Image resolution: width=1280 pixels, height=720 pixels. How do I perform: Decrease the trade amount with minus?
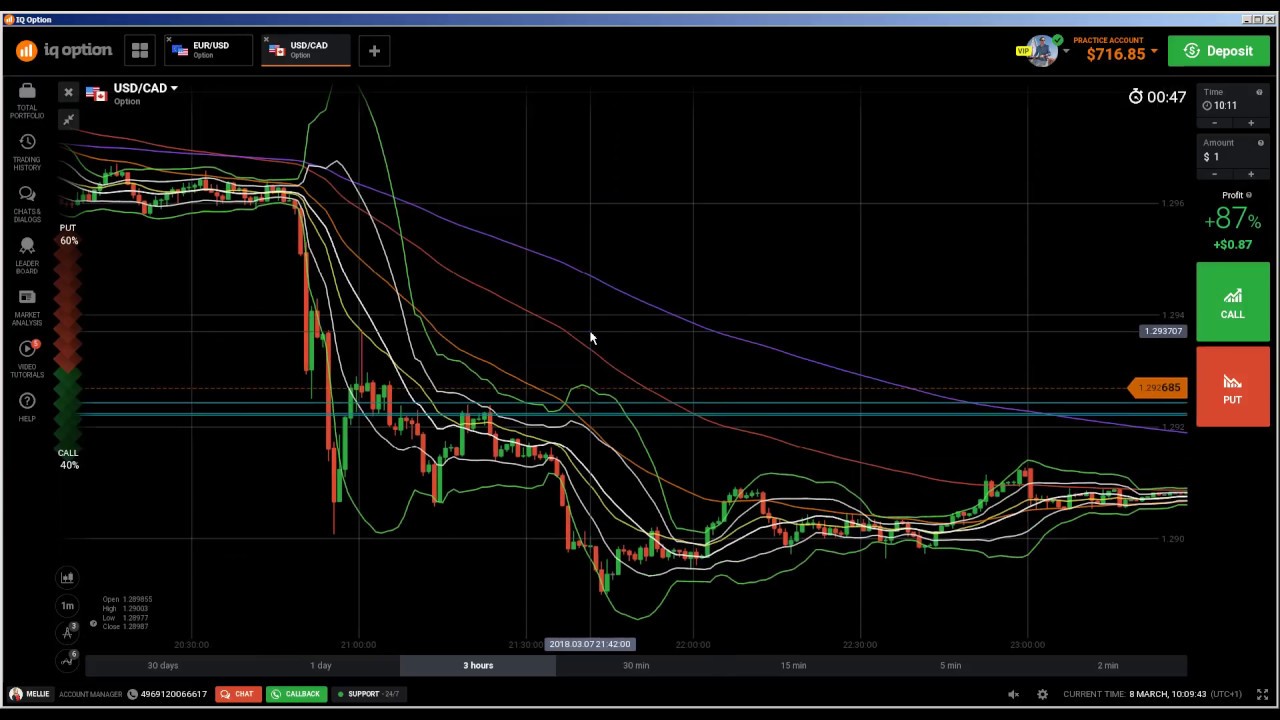1214,174
